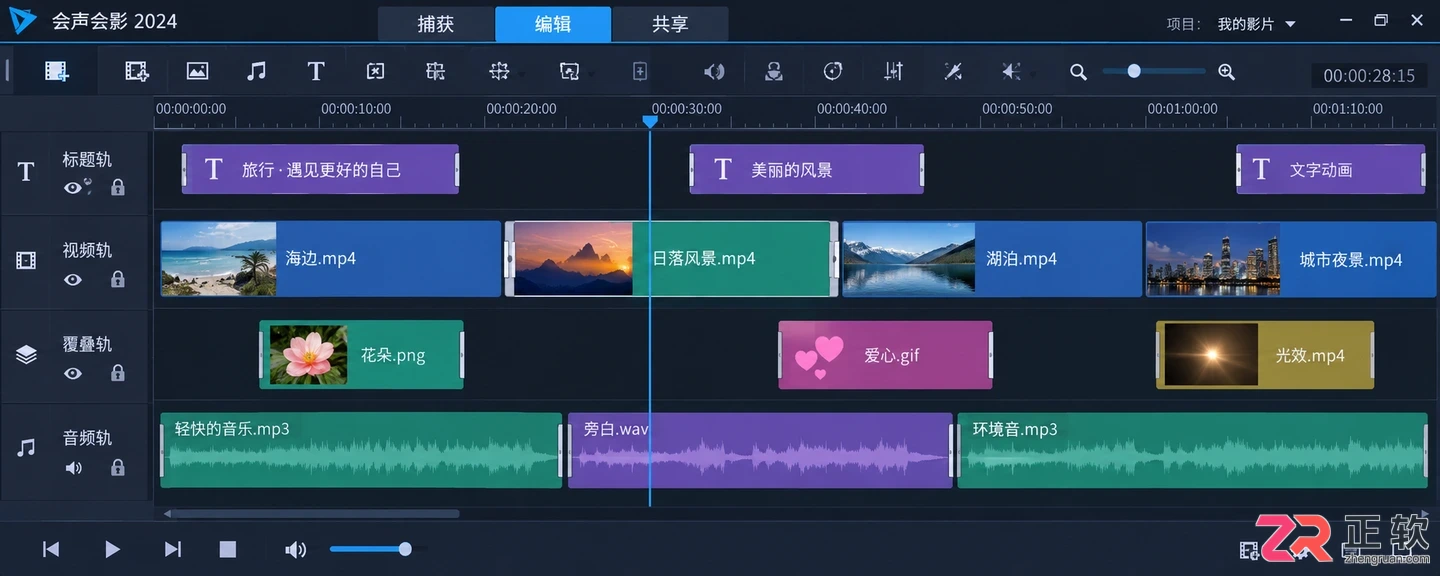Click the insert photo icon in toolbar
Screen dimensions: 1440x576
[197, 71]
